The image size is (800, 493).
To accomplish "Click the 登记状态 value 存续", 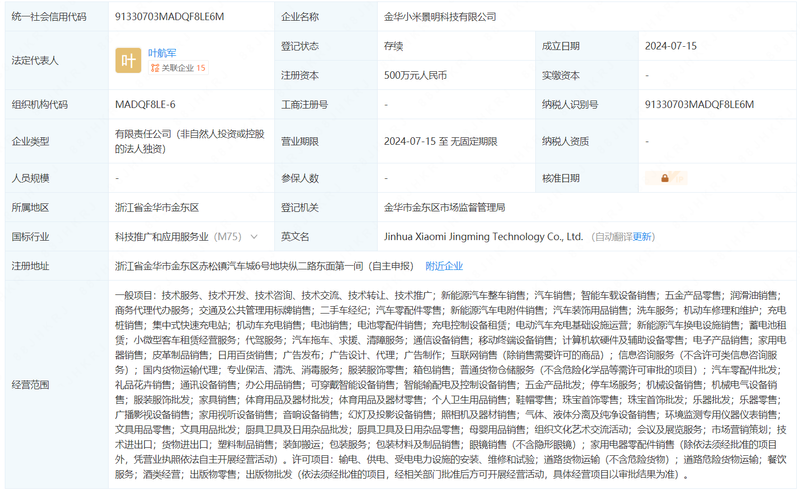I will click(x=395, y=46).
